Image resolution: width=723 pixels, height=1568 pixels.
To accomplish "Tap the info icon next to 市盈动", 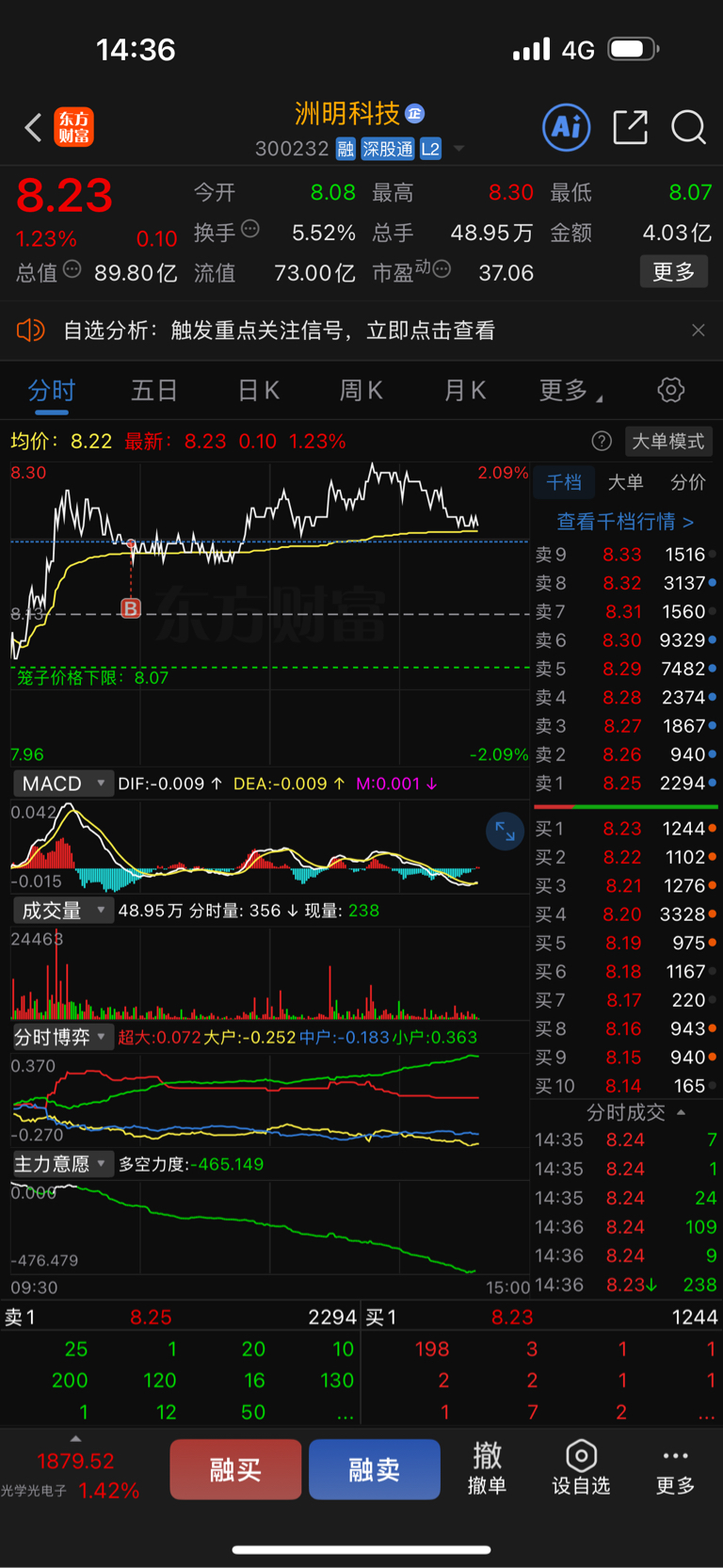I will click(x=442, y=269).
